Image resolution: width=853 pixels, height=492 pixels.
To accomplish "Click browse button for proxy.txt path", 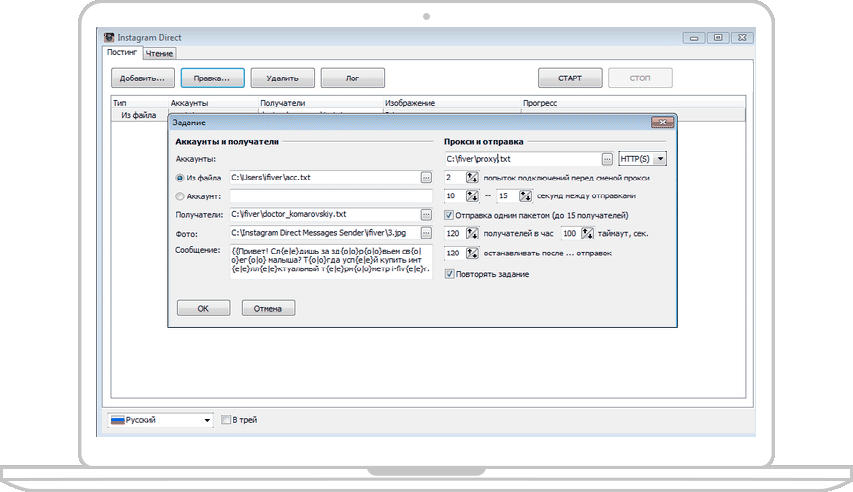I will coord(607,159).
